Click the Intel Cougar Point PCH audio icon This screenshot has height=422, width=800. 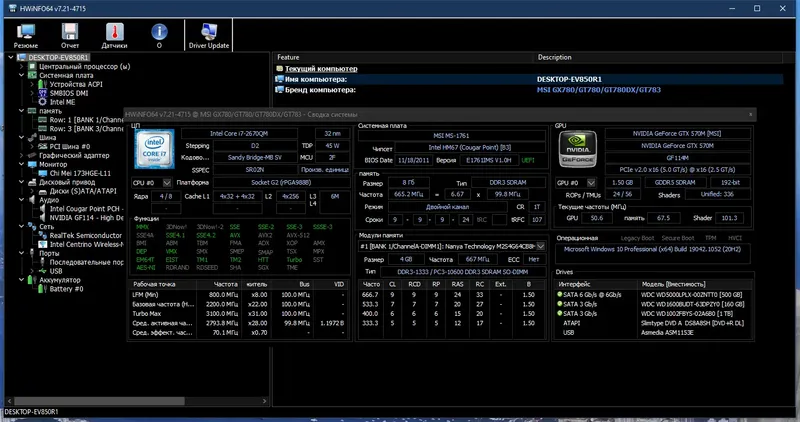pos(43,209)
